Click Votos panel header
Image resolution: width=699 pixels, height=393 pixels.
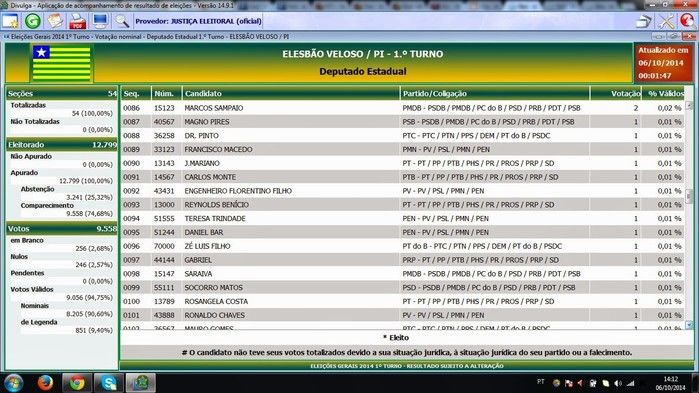(x=62, y=228)
